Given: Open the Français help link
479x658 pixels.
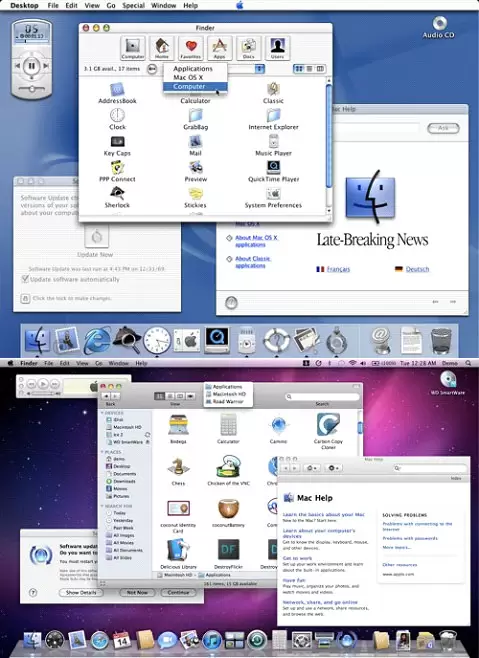Looking at the screenshot, I should [x=338, y=269].
